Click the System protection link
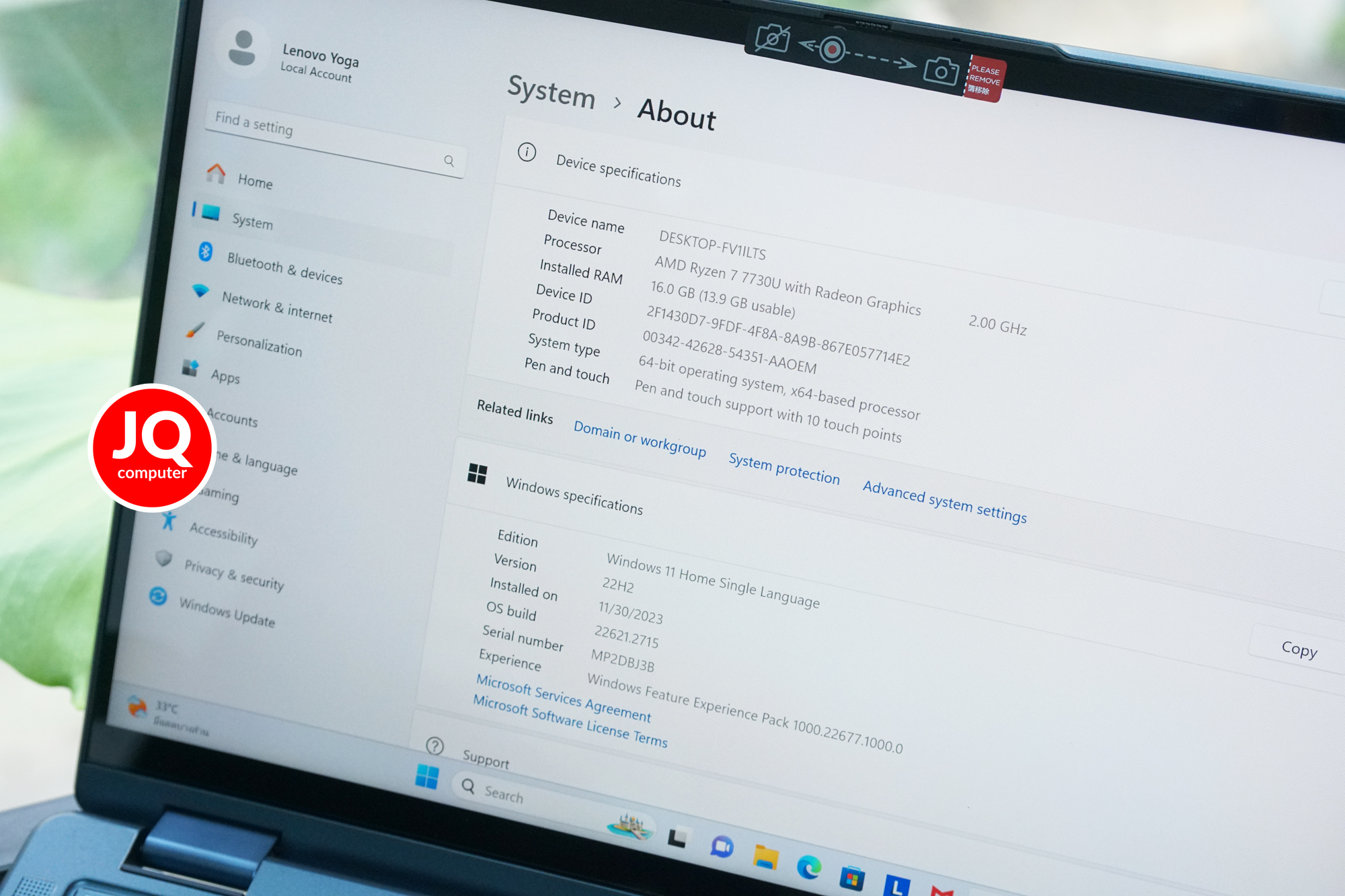1345x896 pixels. click(x=784, y=469)
